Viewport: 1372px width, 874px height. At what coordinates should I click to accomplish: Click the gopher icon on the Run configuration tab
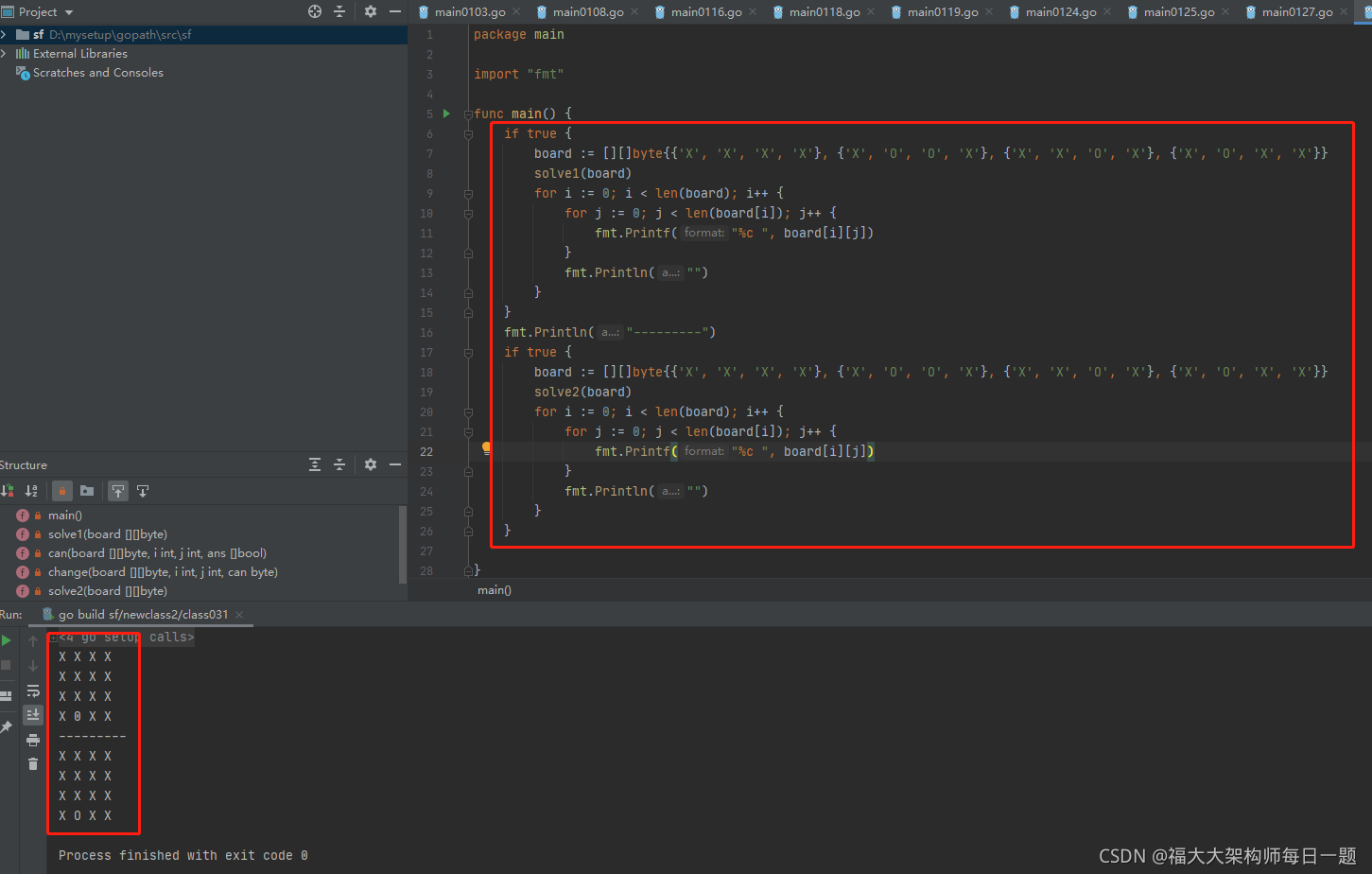point(47,614)
